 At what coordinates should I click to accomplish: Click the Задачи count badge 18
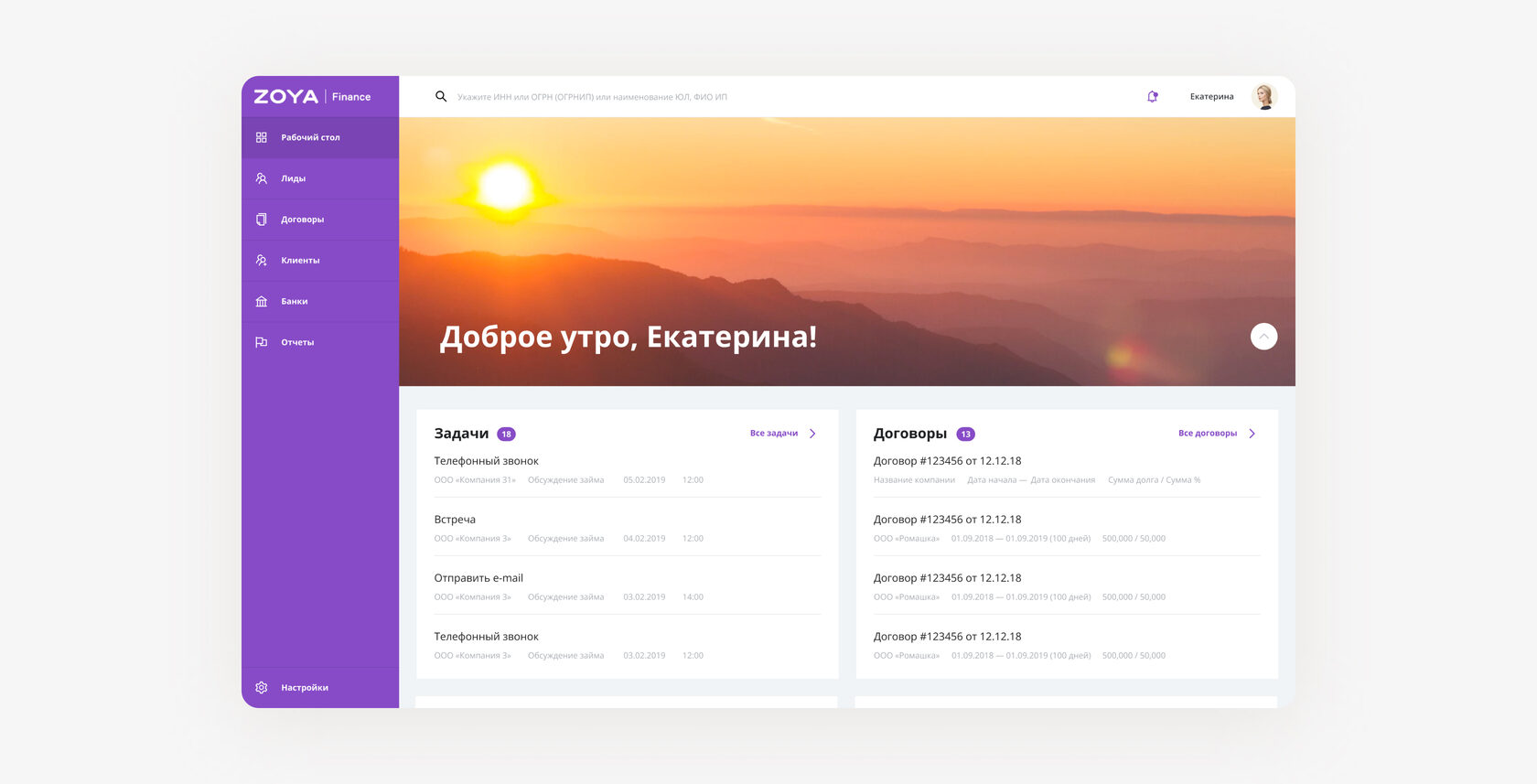(506, 435)
